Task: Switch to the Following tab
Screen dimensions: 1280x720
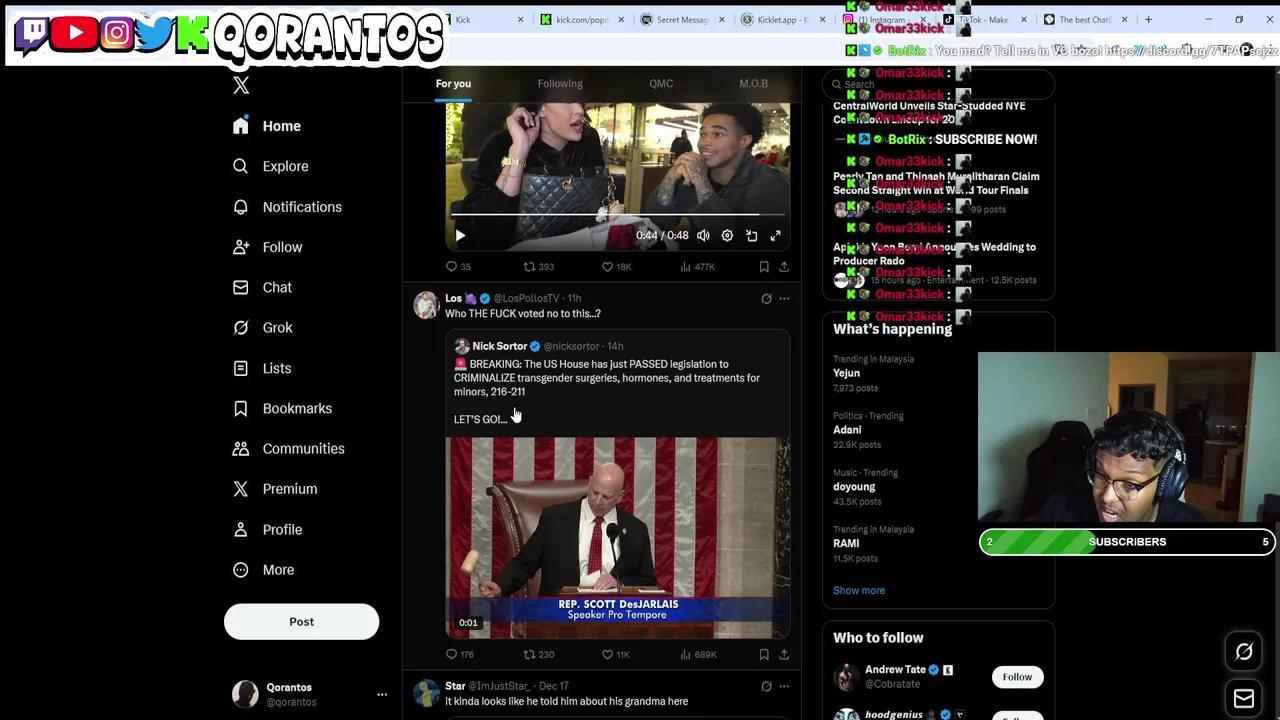Action: coord(560,84)
